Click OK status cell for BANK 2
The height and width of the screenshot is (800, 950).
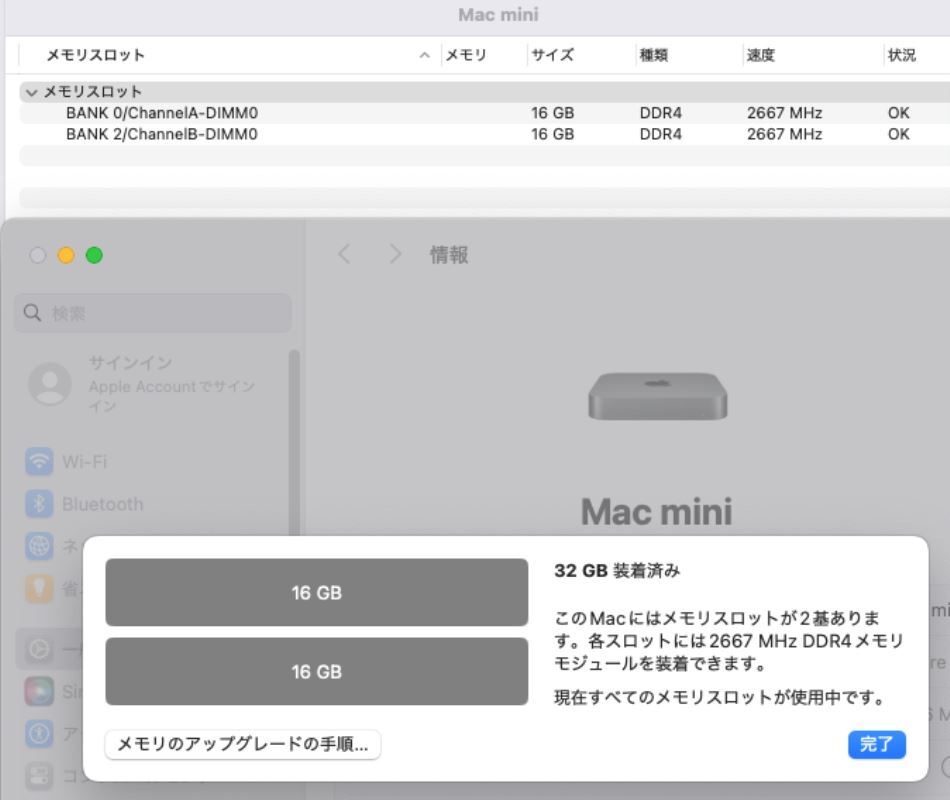899,134
